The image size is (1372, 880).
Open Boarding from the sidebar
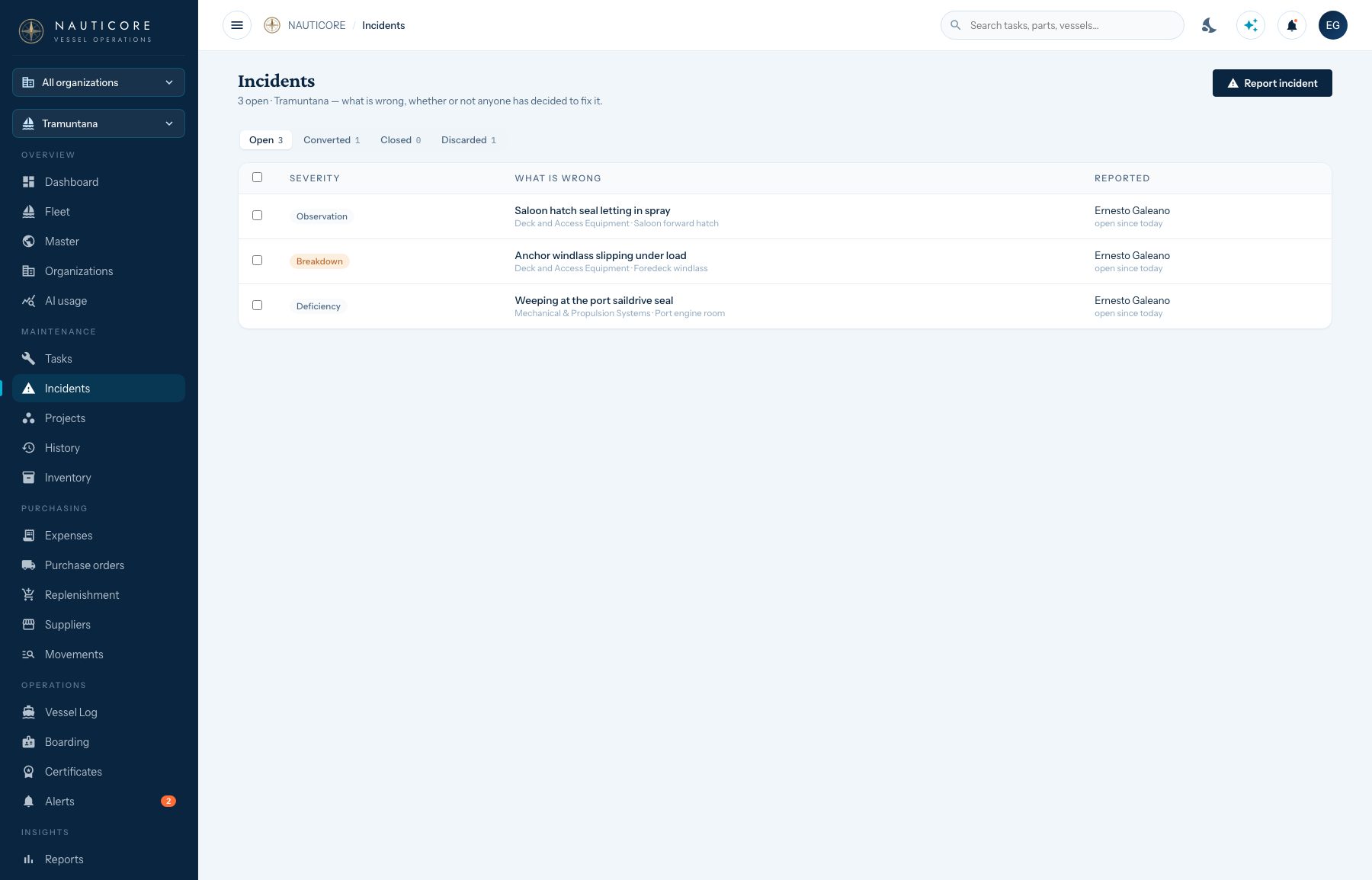coord(98,742)
